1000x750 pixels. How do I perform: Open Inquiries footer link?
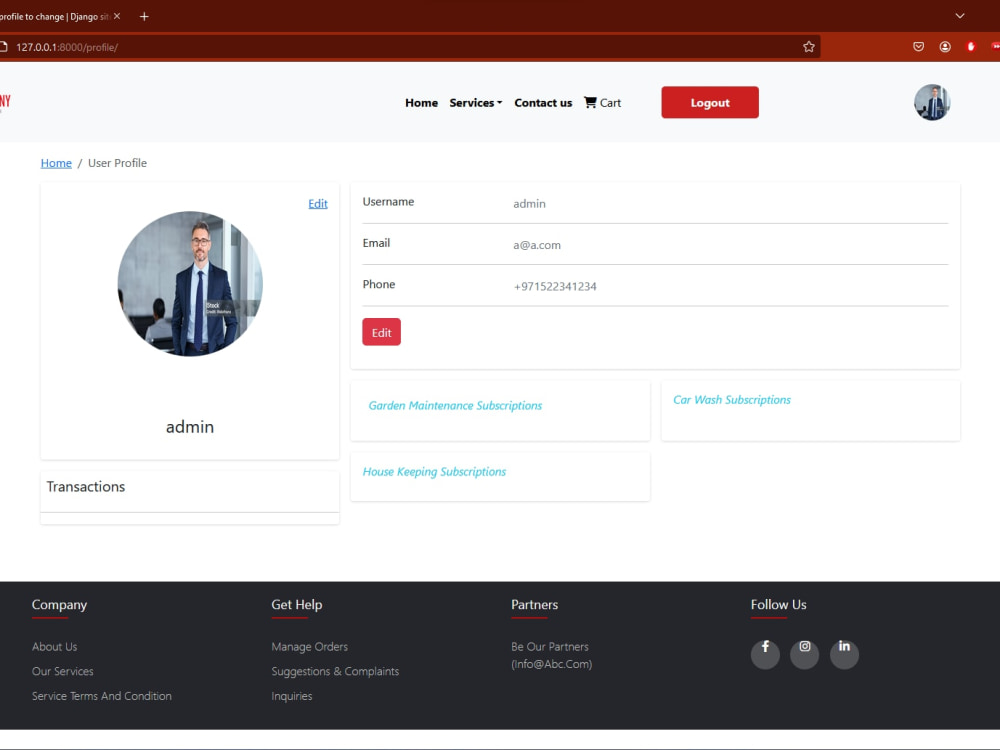[x=291, y=696]
